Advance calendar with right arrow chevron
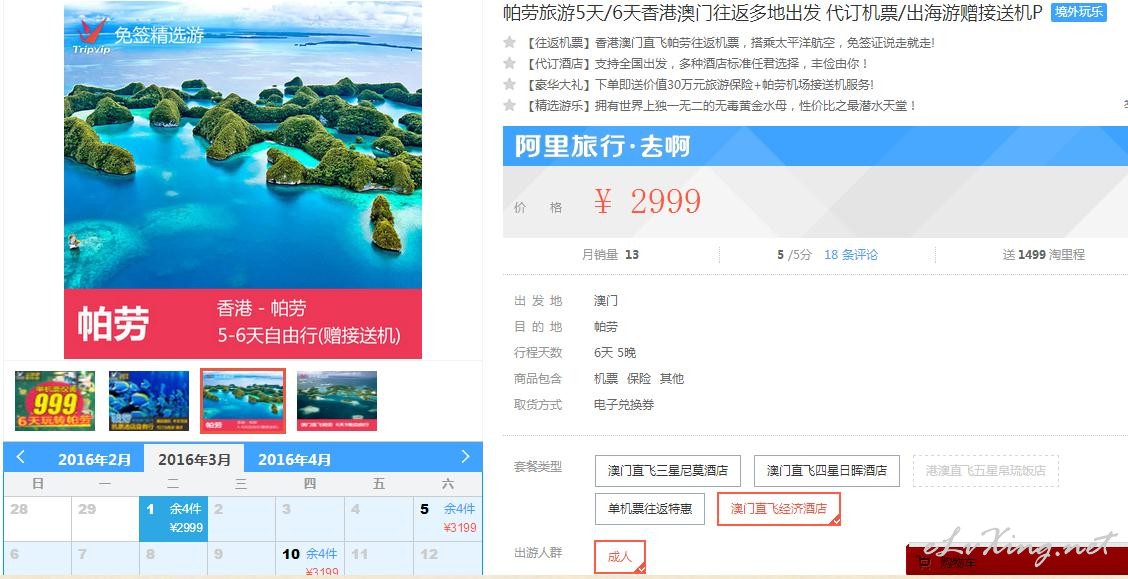Image resolution: width=1128 pixels, height=579 pixels. pos(465,457)
